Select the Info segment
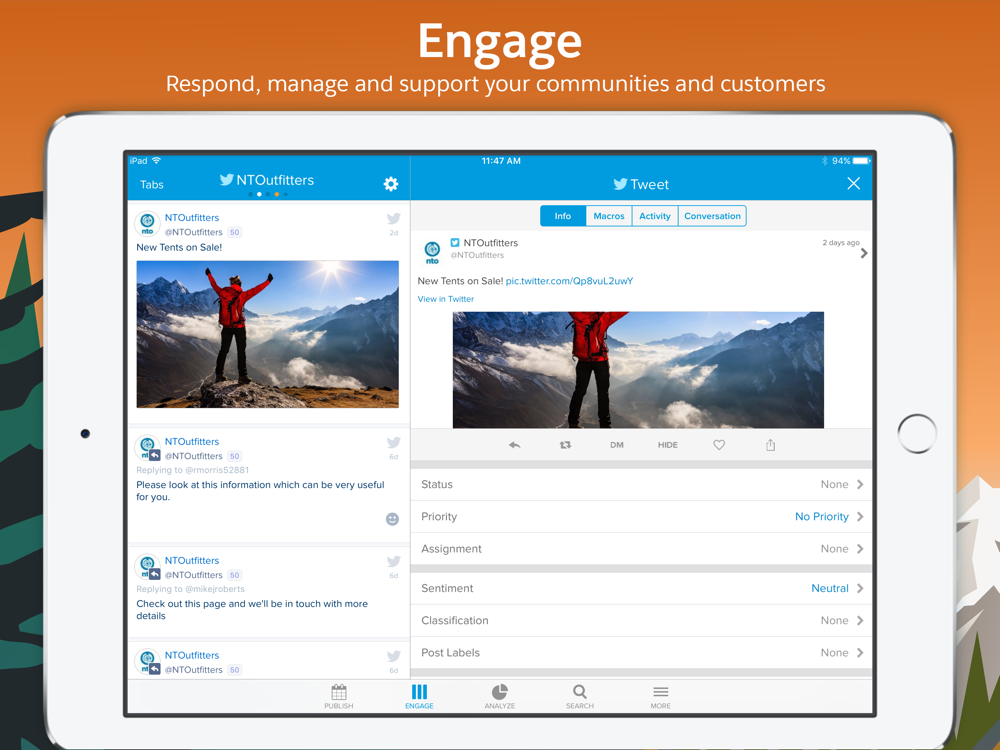The width and height of the screenshot is (1000, 750). tap(562, 216)
